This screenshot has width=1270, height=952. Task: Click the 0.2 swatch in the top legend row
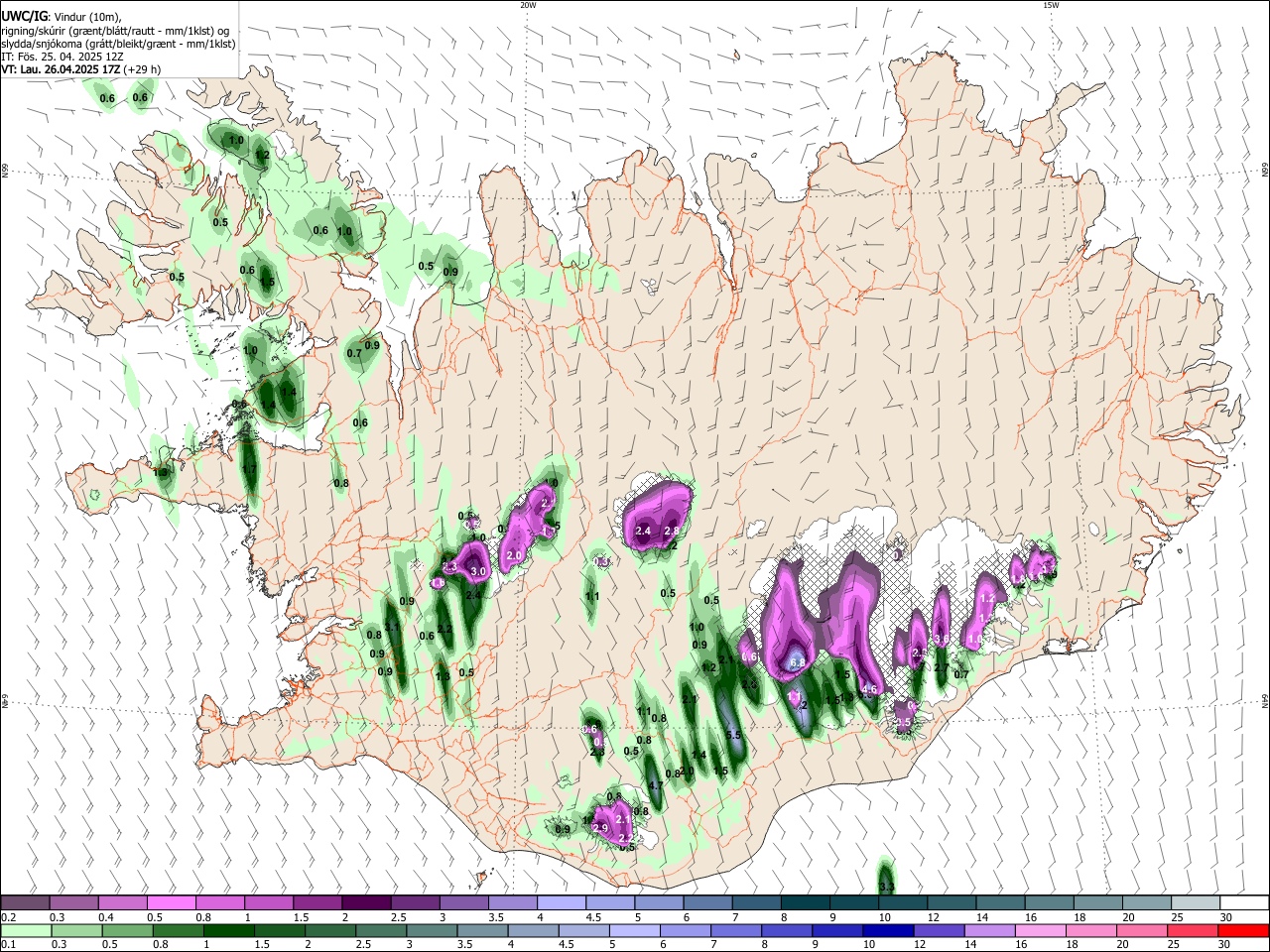point(25,902)
